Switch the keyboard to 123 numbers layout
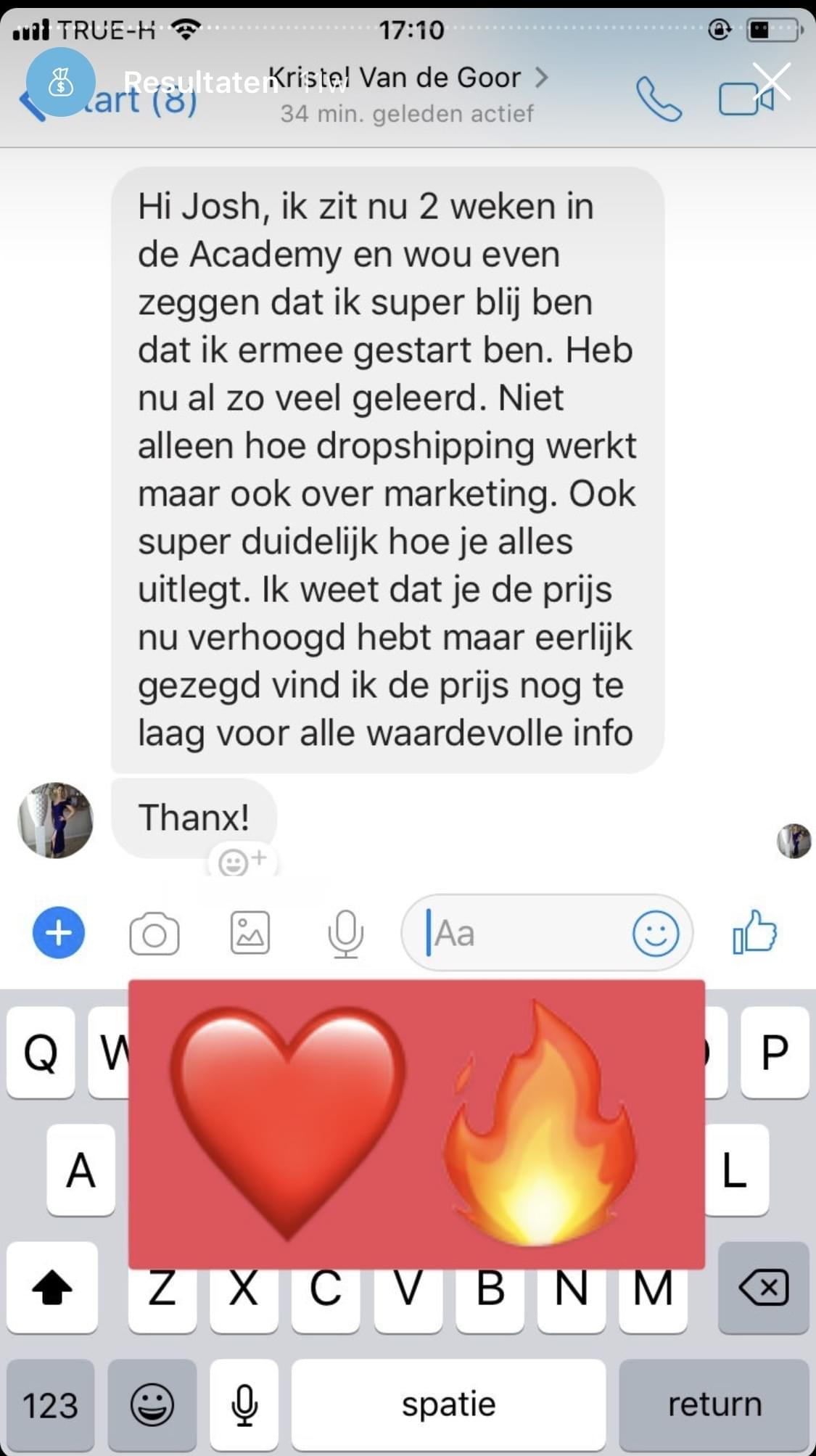This screenshot has width=816, height=1456. tap(50, 1405)
